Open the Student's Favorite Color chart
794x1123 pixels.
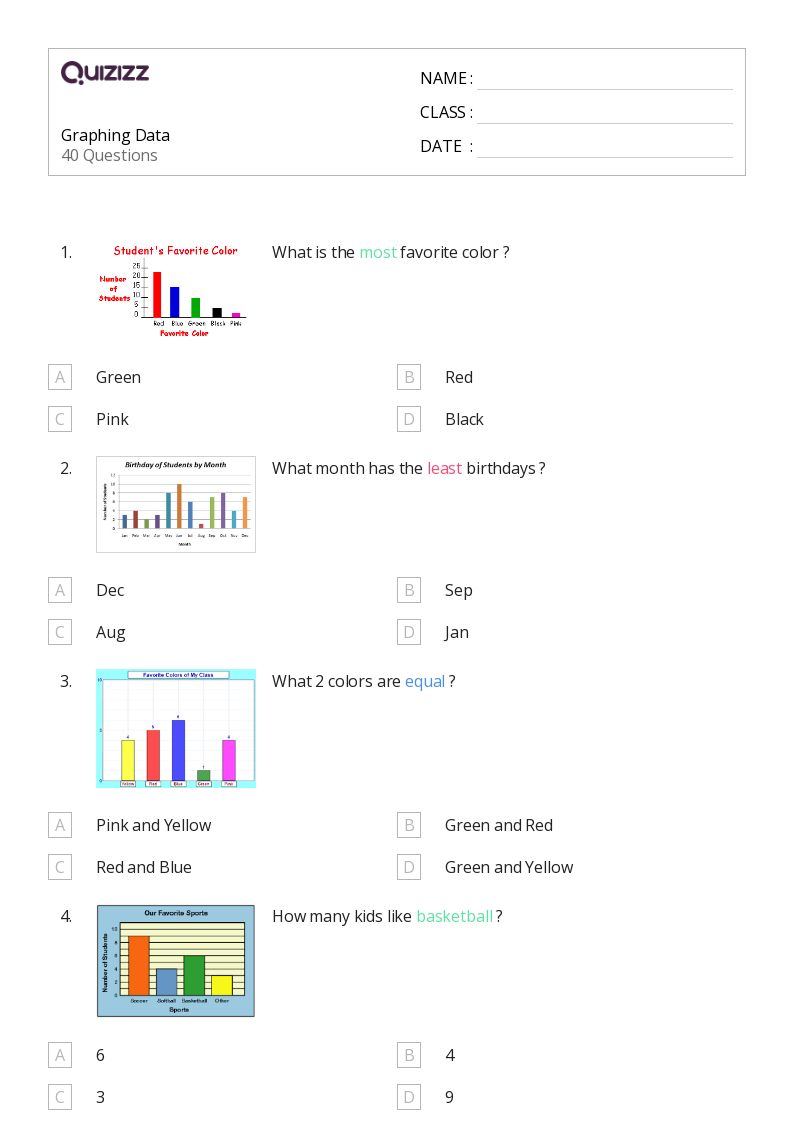click(173, 291)
